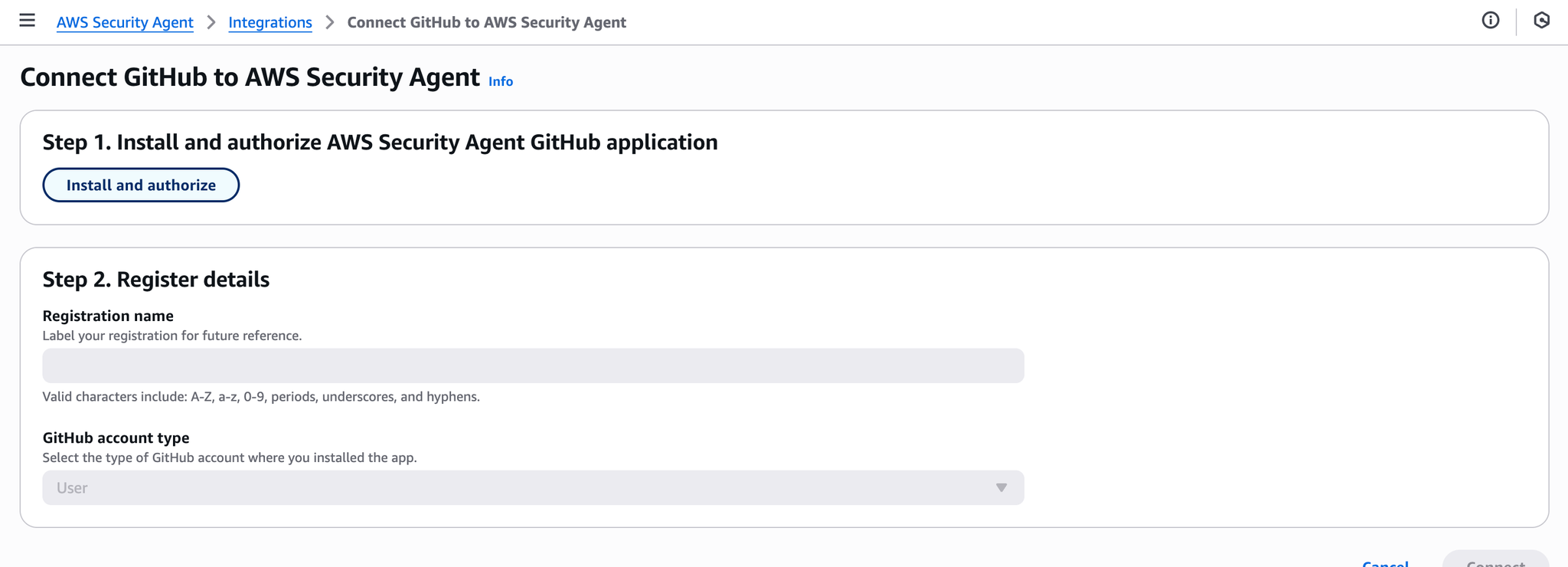Click the Step 2 Register details heading
The width and height of the screenshot is (1568, 567).
coord(155,280)
